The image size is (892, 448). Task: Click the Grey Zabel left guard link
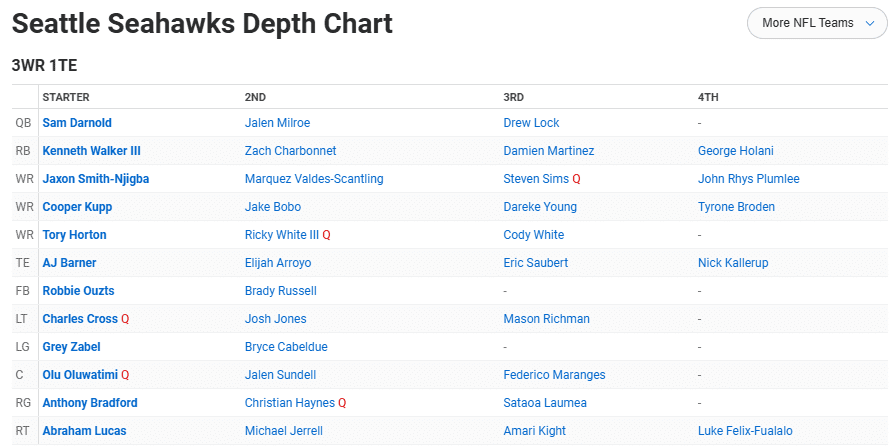(72, 347)
